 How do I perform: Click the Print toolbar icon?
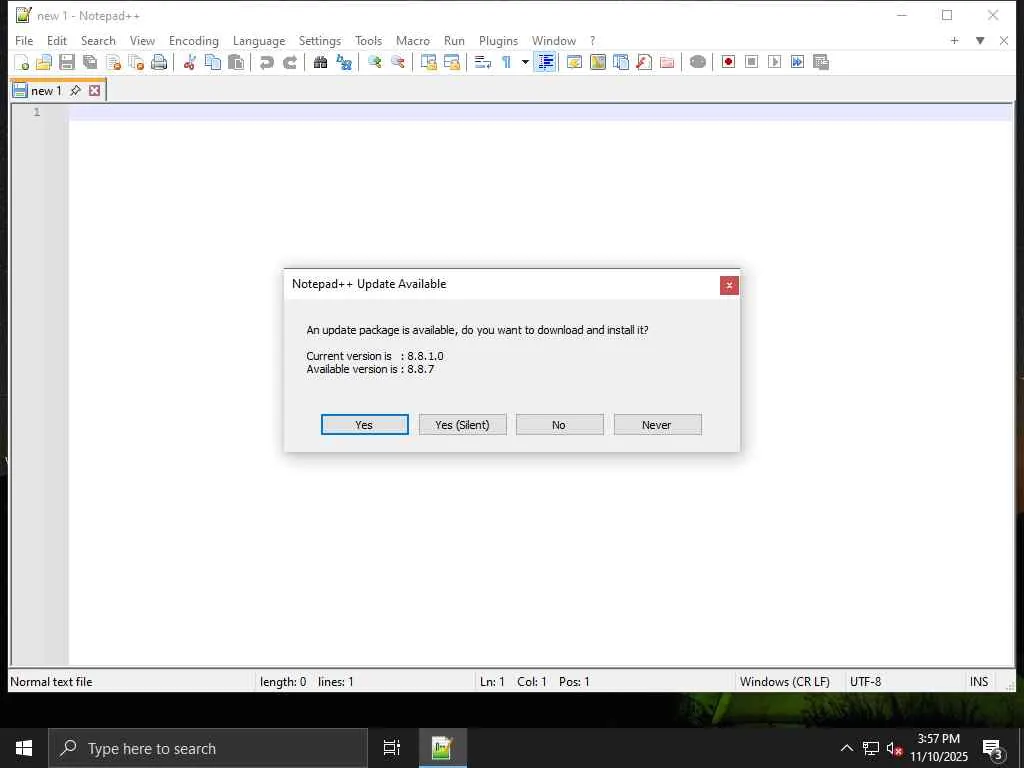[x=159, y=62]
